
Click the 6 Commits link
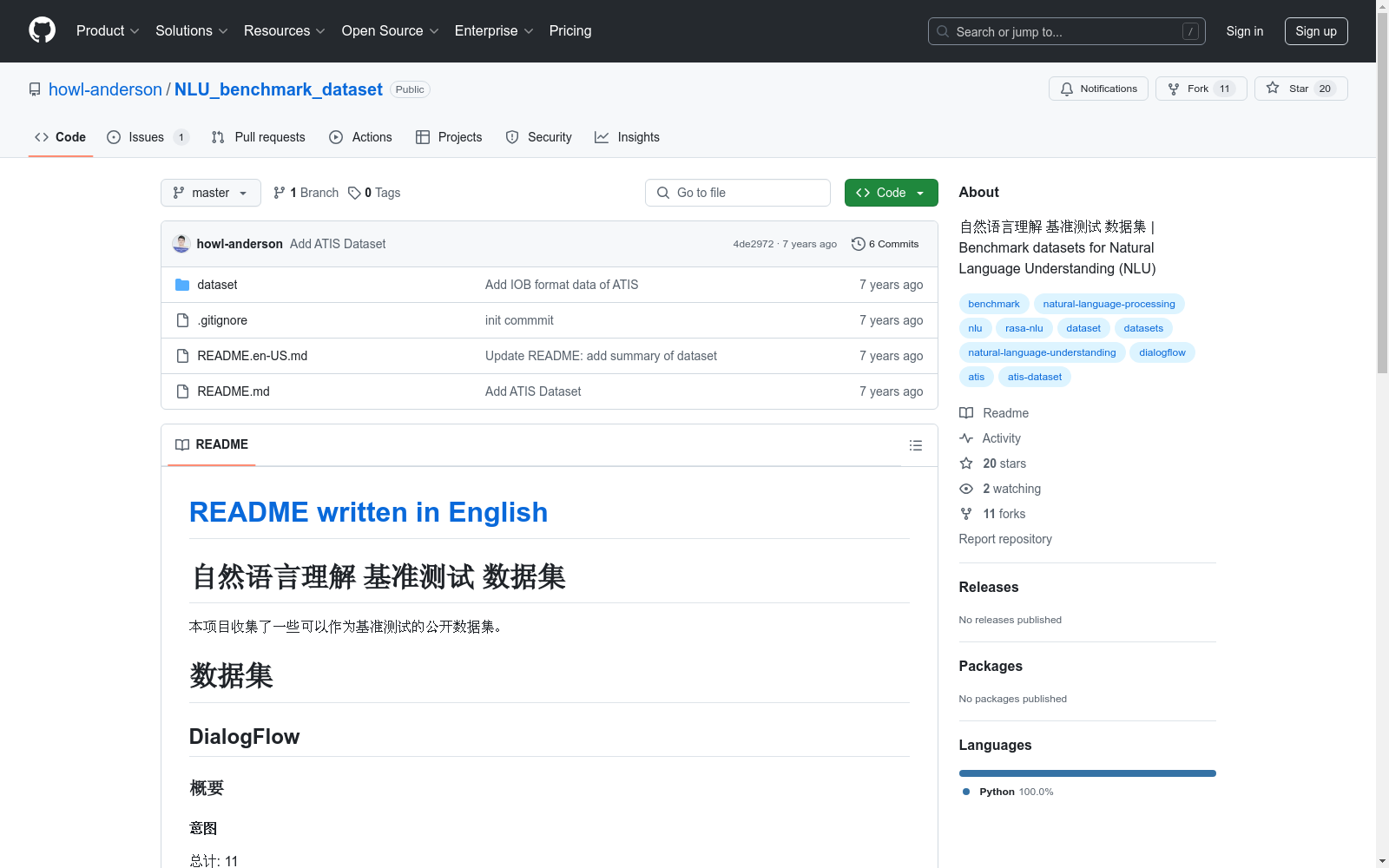click(x=885, y=244)
